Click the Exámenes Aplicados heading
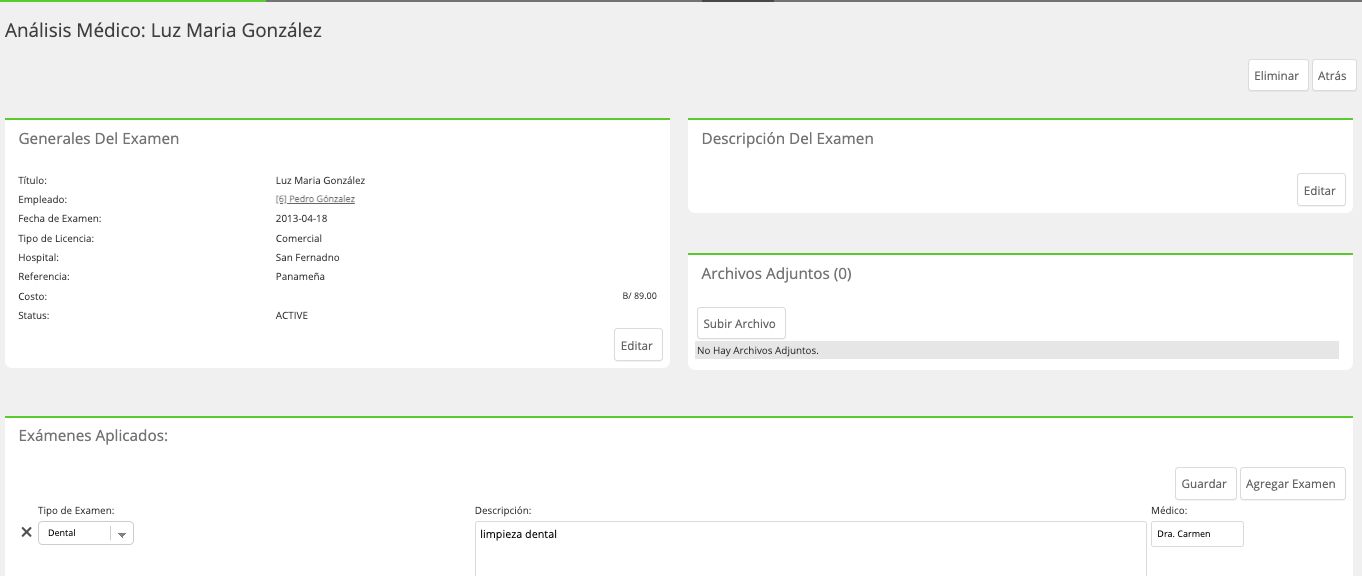 pos(93,436)
